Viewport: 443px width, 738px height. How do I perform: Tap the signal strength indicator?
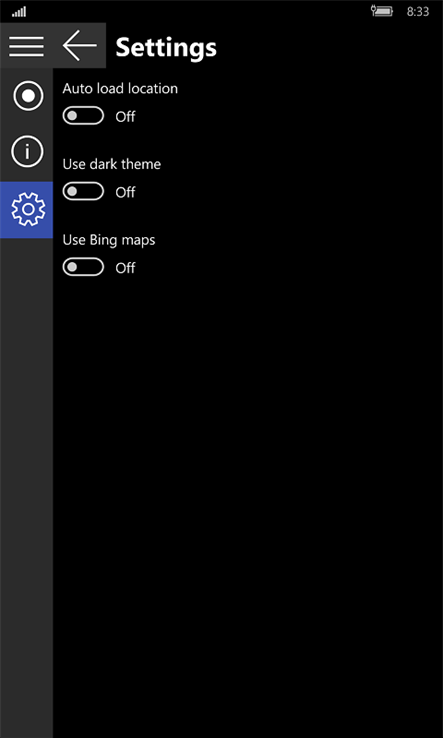point(19,12)
